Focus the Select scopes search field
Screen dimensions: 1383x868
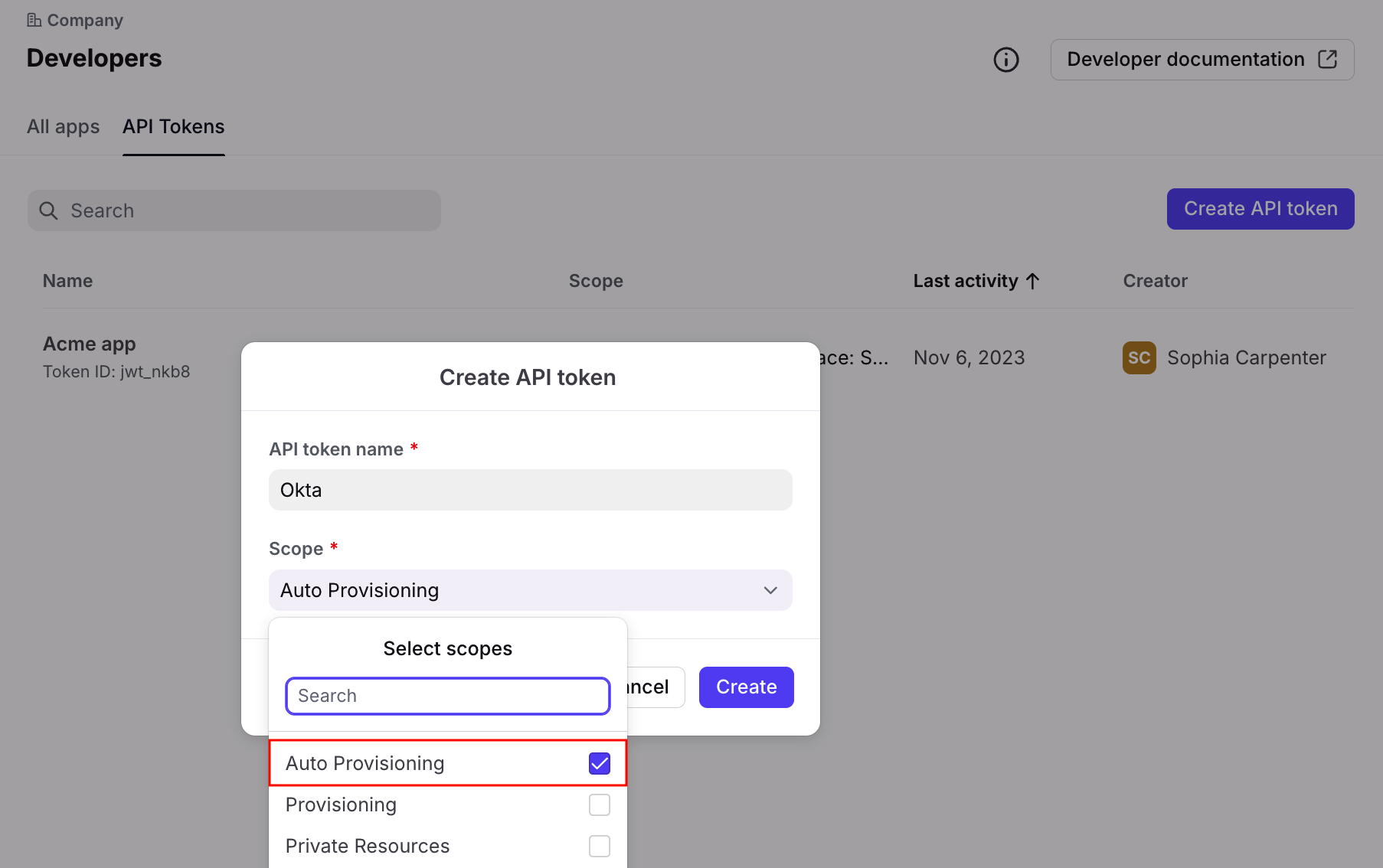point(447,696)
